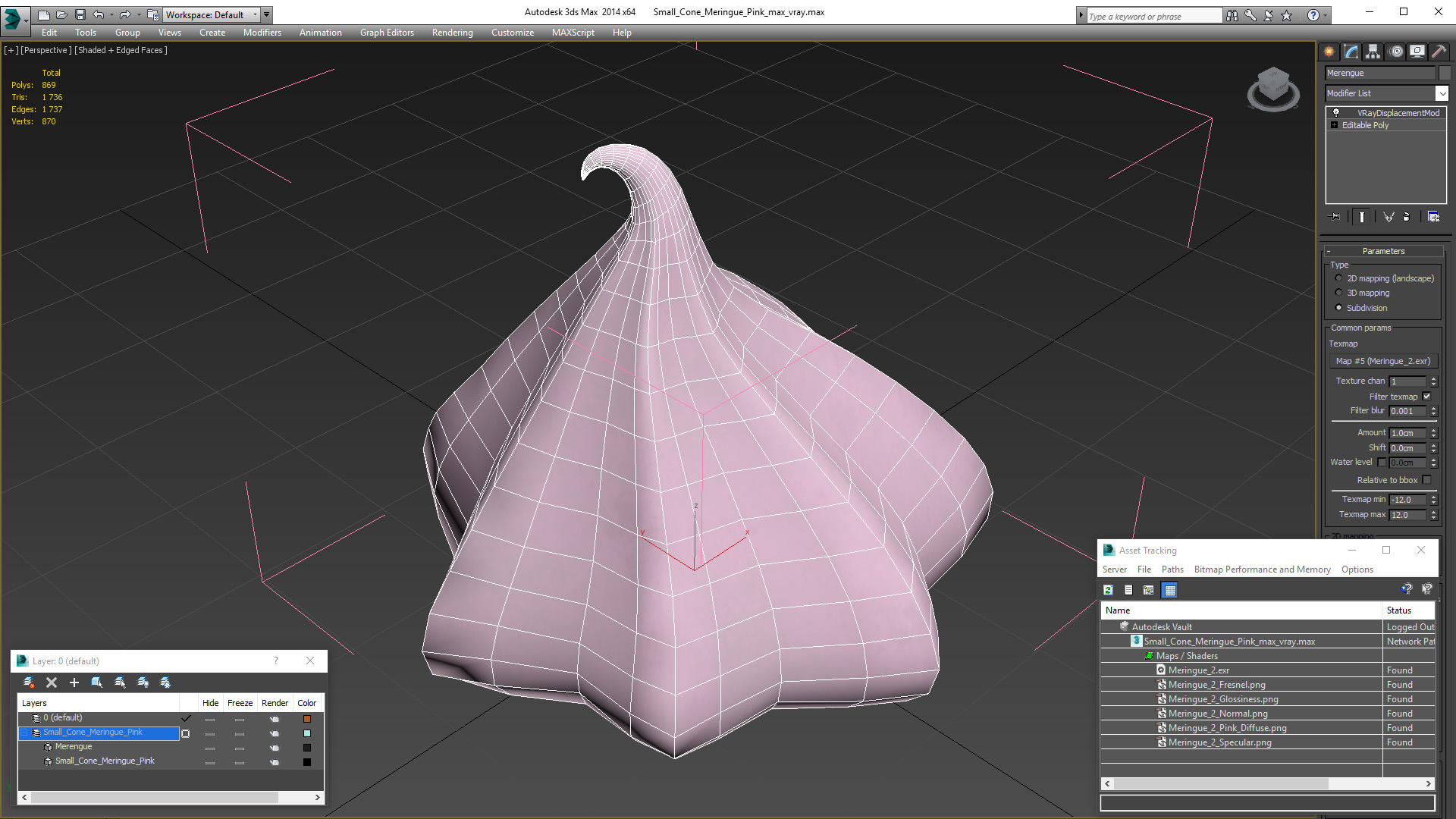
Task: Click the cyan color swatch of Small_Cone_Meringue_Pink layer
Action: (307, 733)
